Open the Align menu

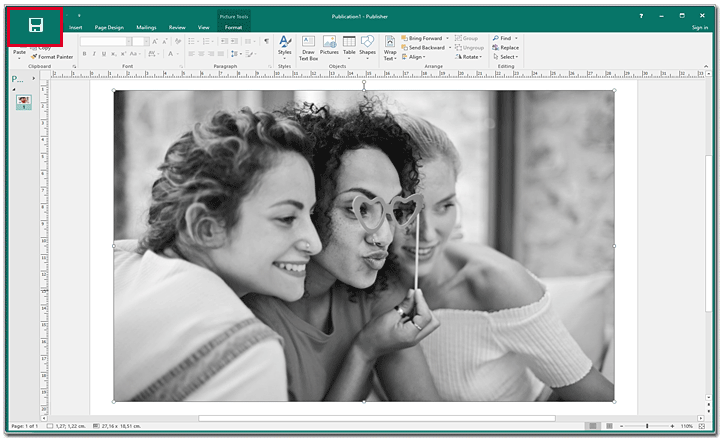(x=414, y=57)
